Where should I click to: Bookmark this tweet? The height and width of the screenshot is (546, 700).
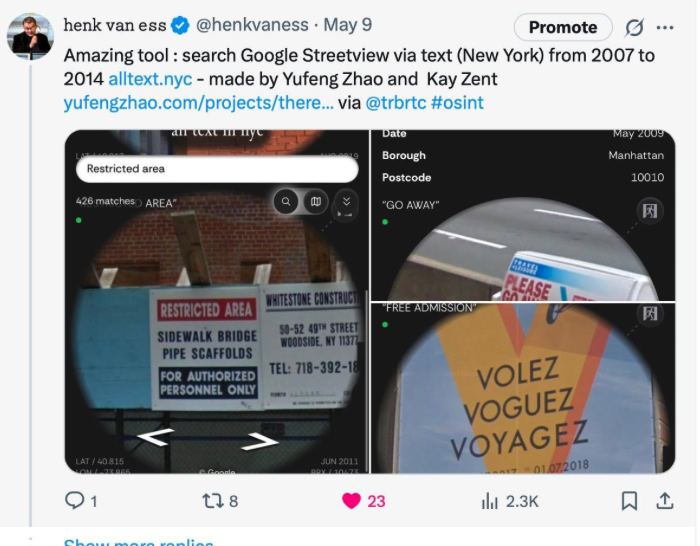tap(629, 501)
